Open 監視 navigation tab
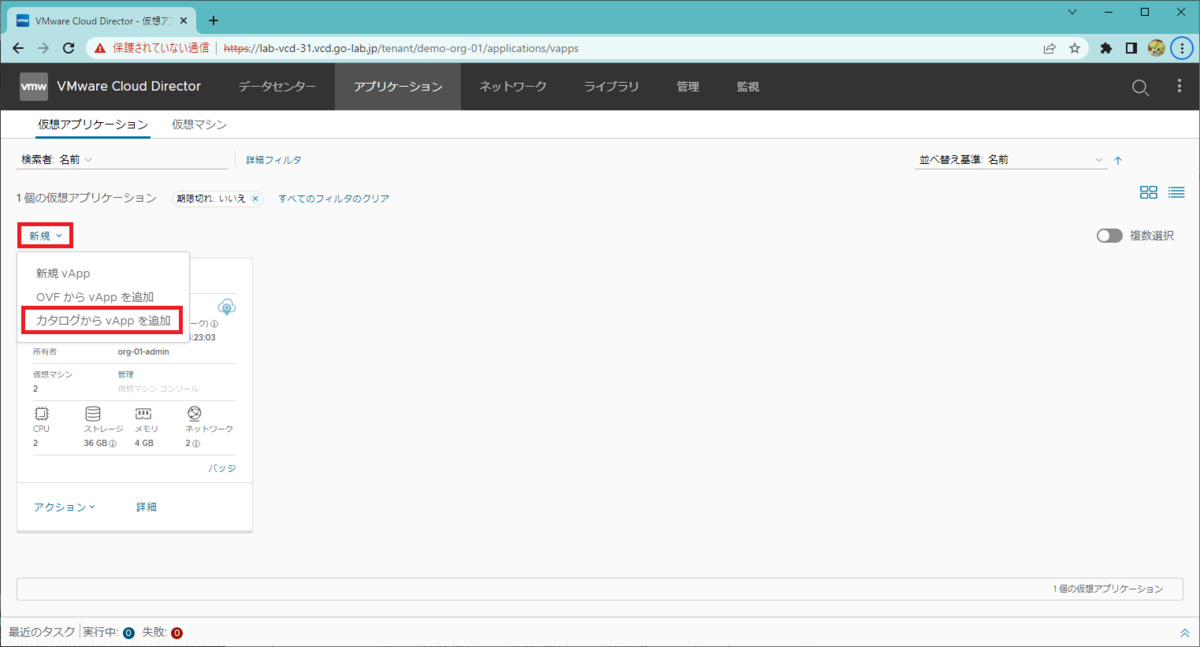The width and height of the screenshot is (1200, 647). [748, 87]
